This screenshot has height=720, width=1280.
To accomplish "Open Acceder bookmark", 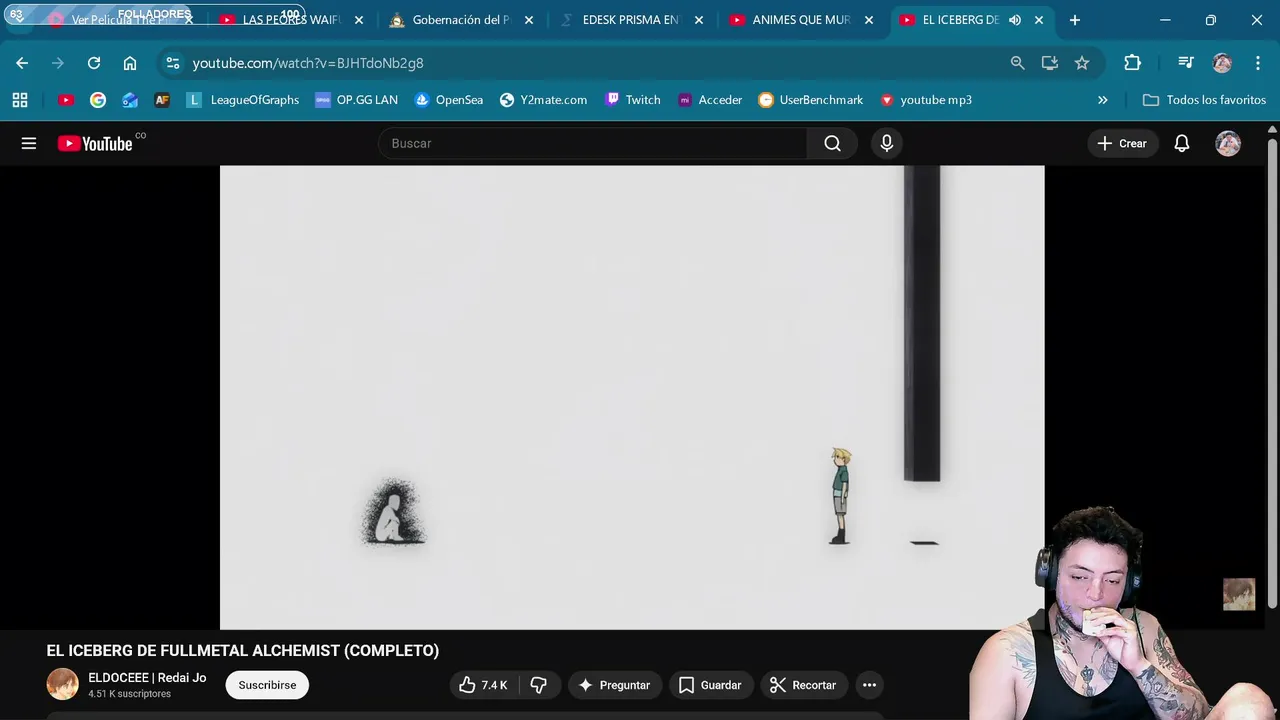I will click(x=710, y=100).
